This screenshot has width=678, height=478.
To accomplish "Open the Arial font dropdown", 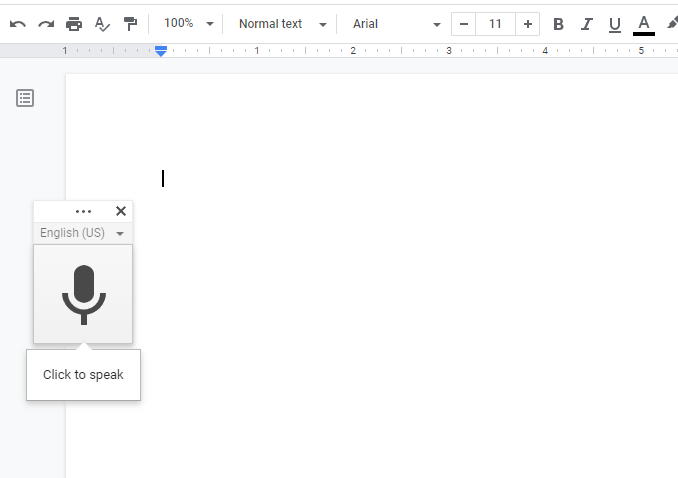I will 396,24.
